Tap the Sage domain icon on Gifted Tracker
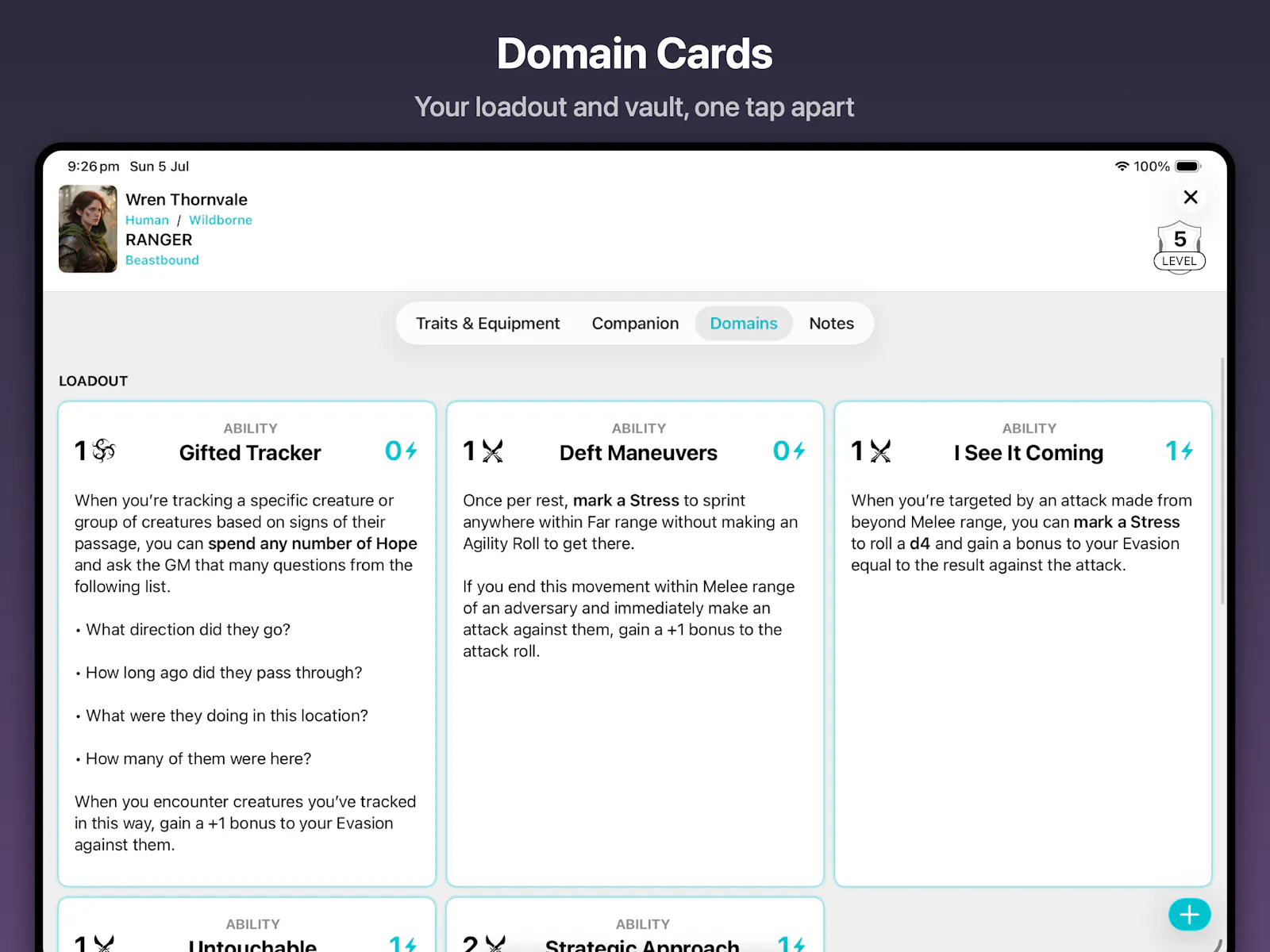 coord(104,451)
